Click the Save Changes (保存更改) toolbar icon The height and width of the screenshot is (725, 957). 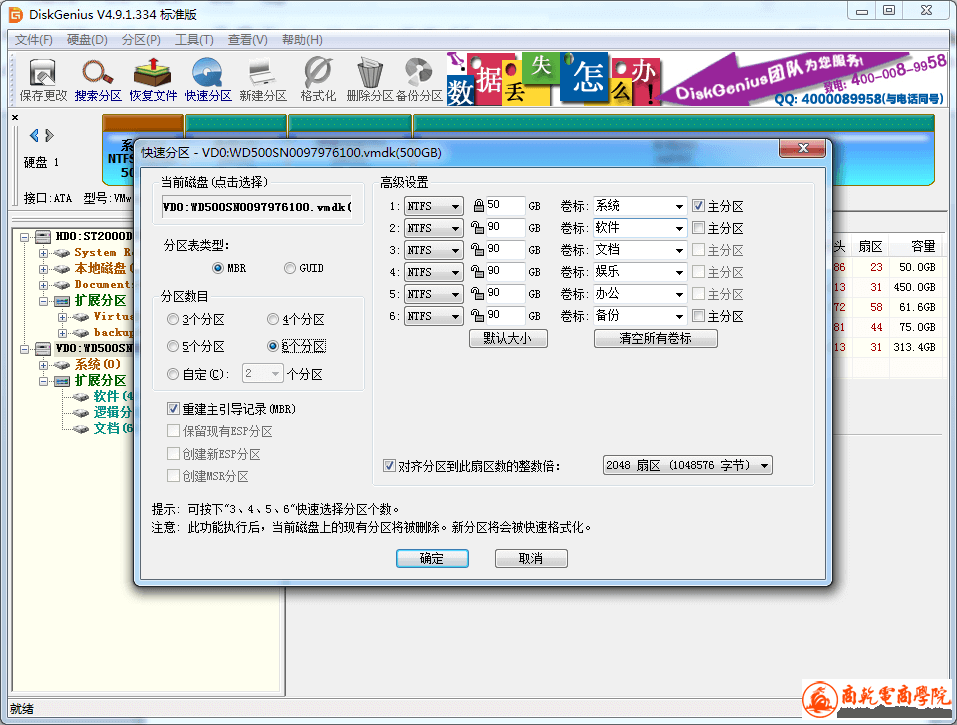pos(43,80)
